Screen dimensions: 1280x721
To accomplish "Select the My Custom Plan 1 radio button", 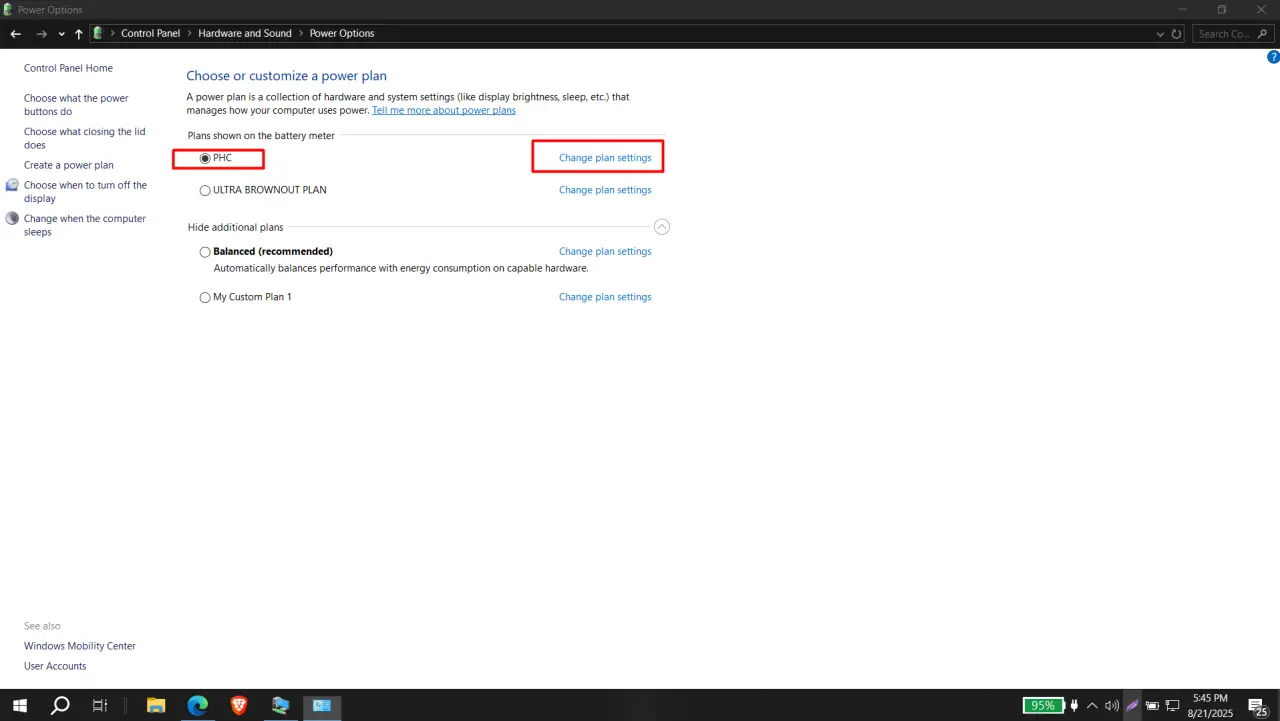I will (205, 297).
